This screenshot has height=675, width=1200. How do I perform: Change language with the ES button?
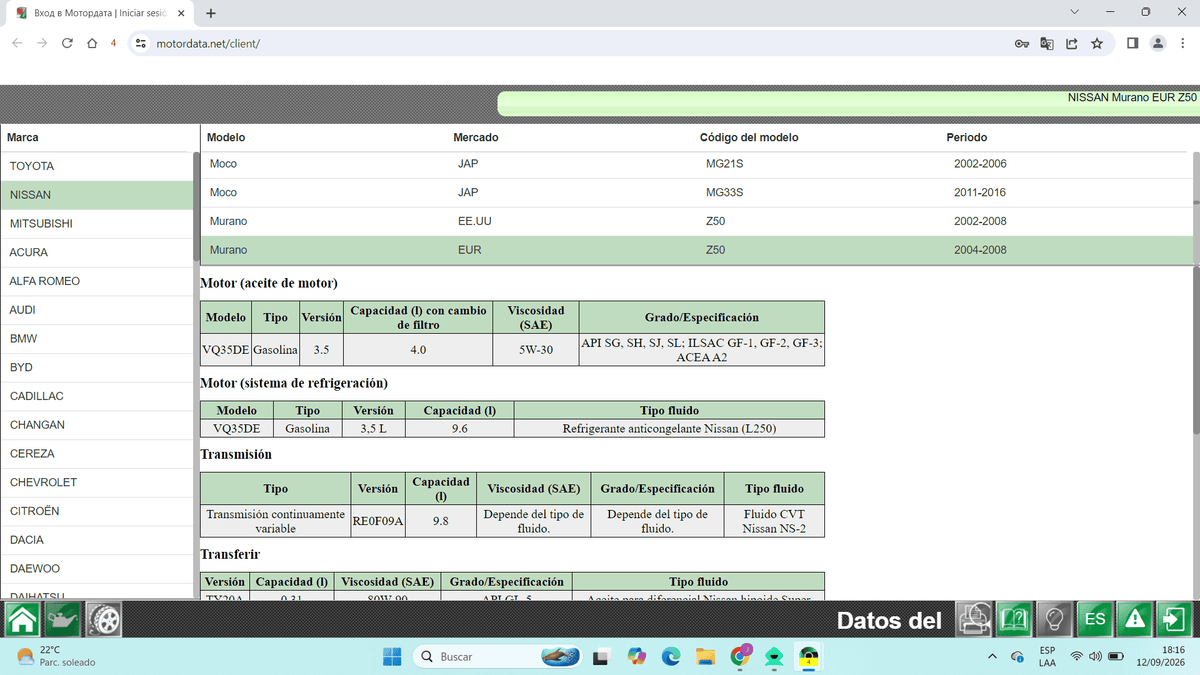[1095, 620]
